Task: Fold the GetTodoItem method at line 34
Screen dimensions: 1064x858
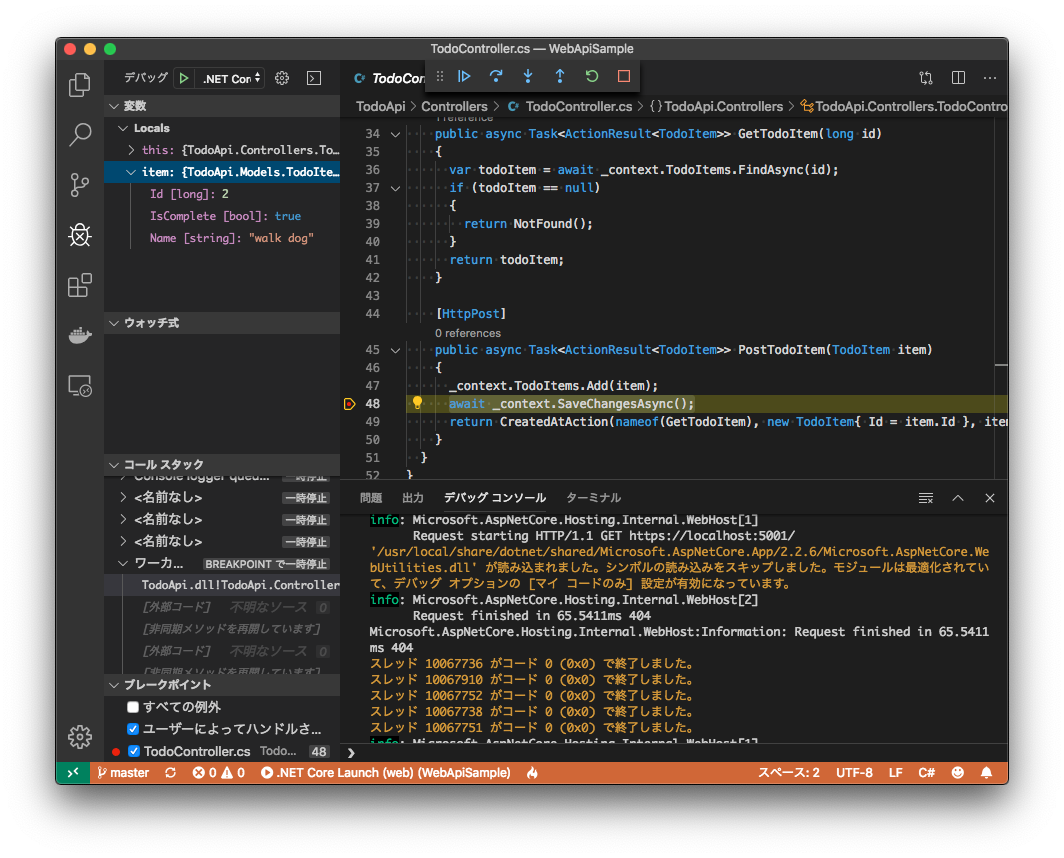Action: coord(396,134)
